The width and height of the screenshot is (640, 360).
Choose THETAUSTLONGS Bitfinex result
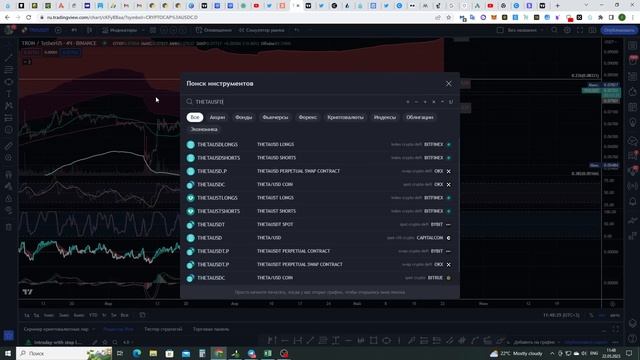click(320, 198)
